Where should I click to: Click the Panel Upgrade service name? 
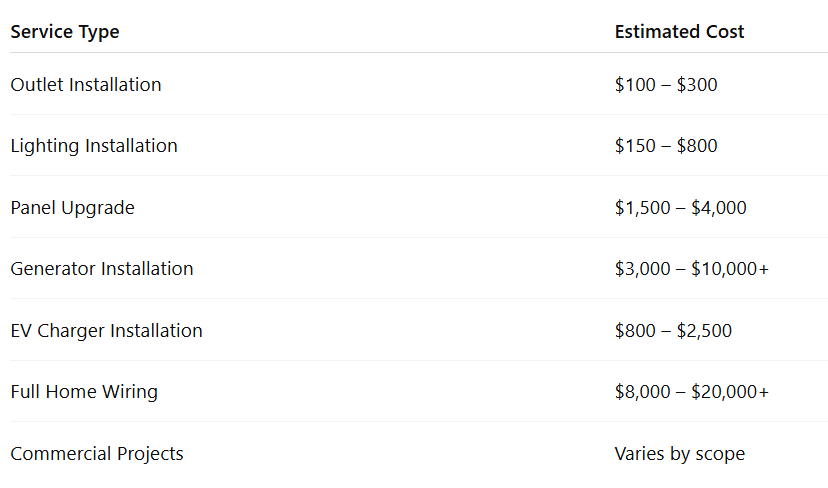coord(72,208)
